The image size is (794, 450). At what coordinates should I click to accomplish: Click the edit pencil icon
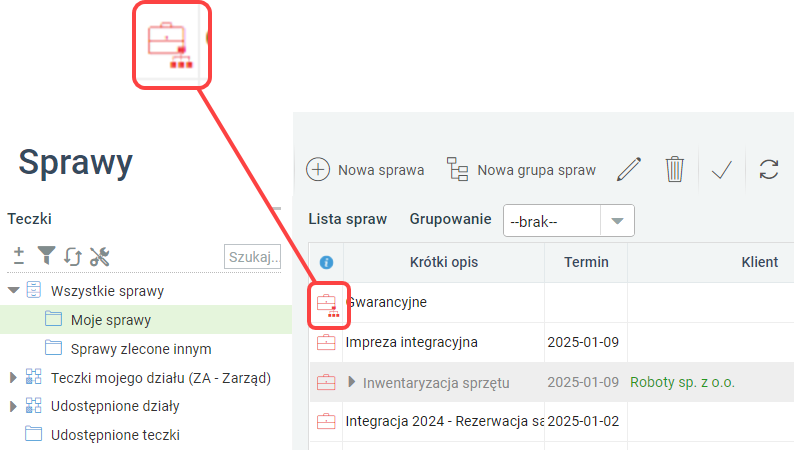[629, 169]
